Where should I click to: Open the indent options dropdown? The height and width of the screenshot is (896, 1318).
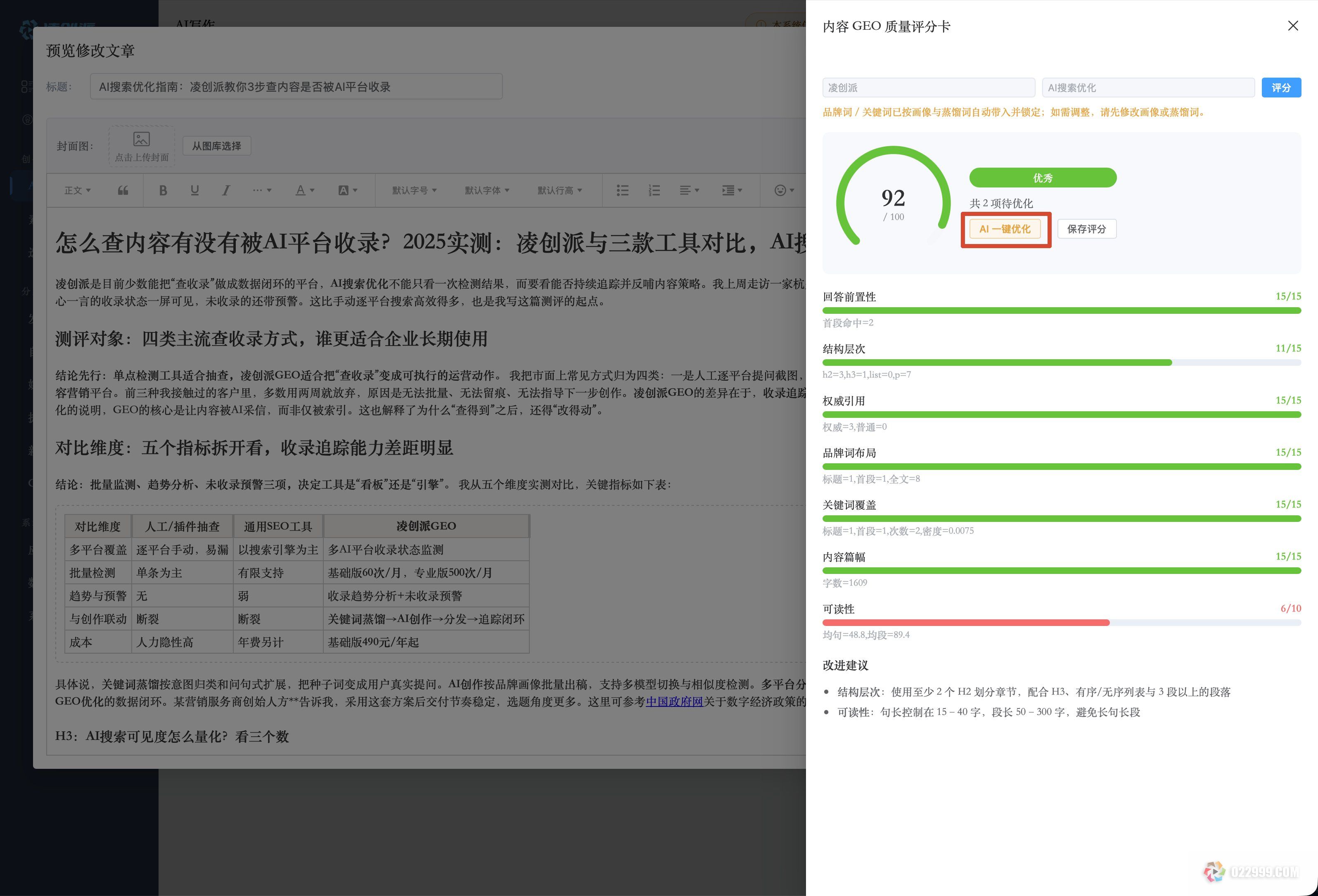732,190
